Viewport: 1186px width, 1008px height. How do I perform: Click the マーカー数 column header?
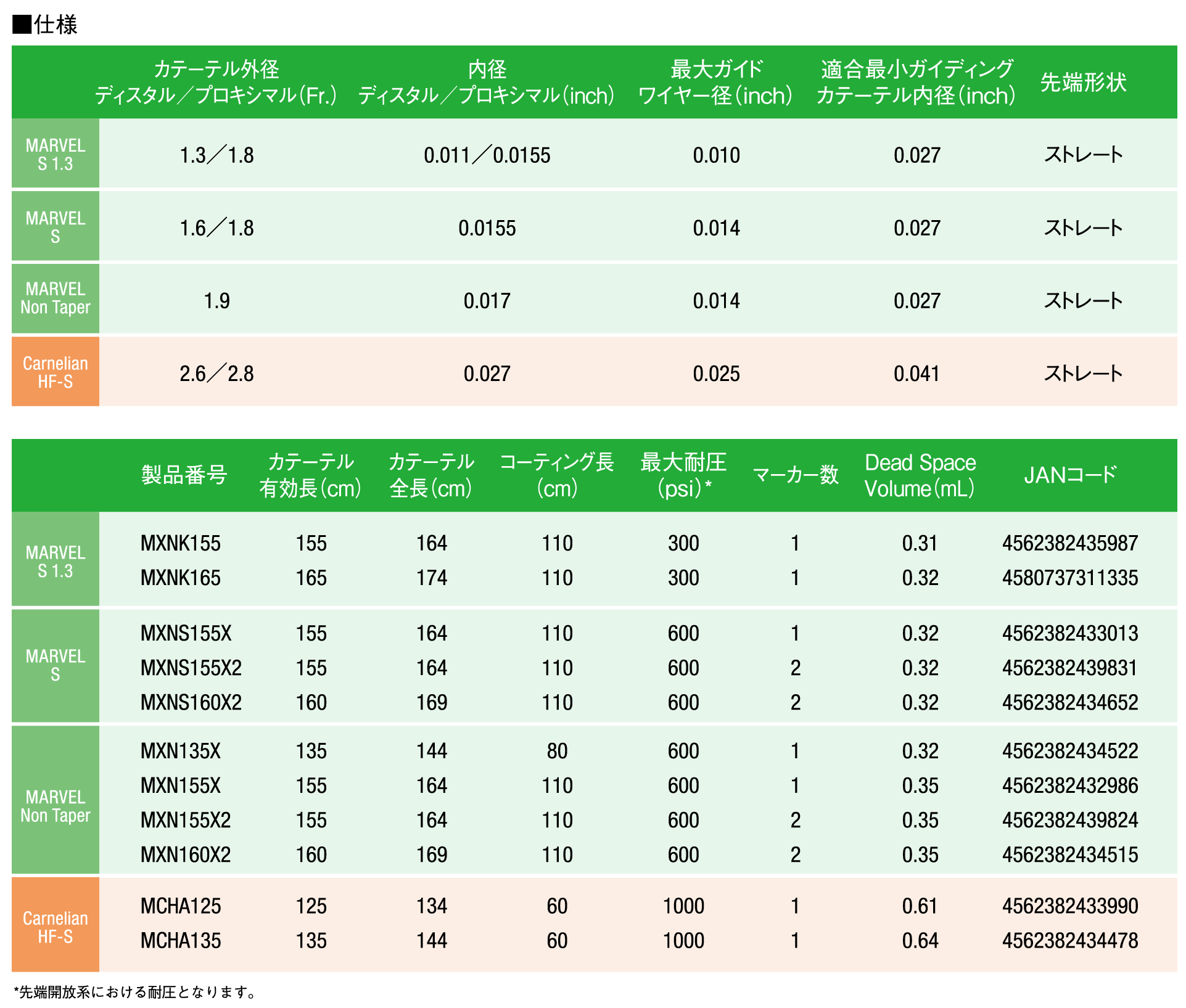[795, 475]
